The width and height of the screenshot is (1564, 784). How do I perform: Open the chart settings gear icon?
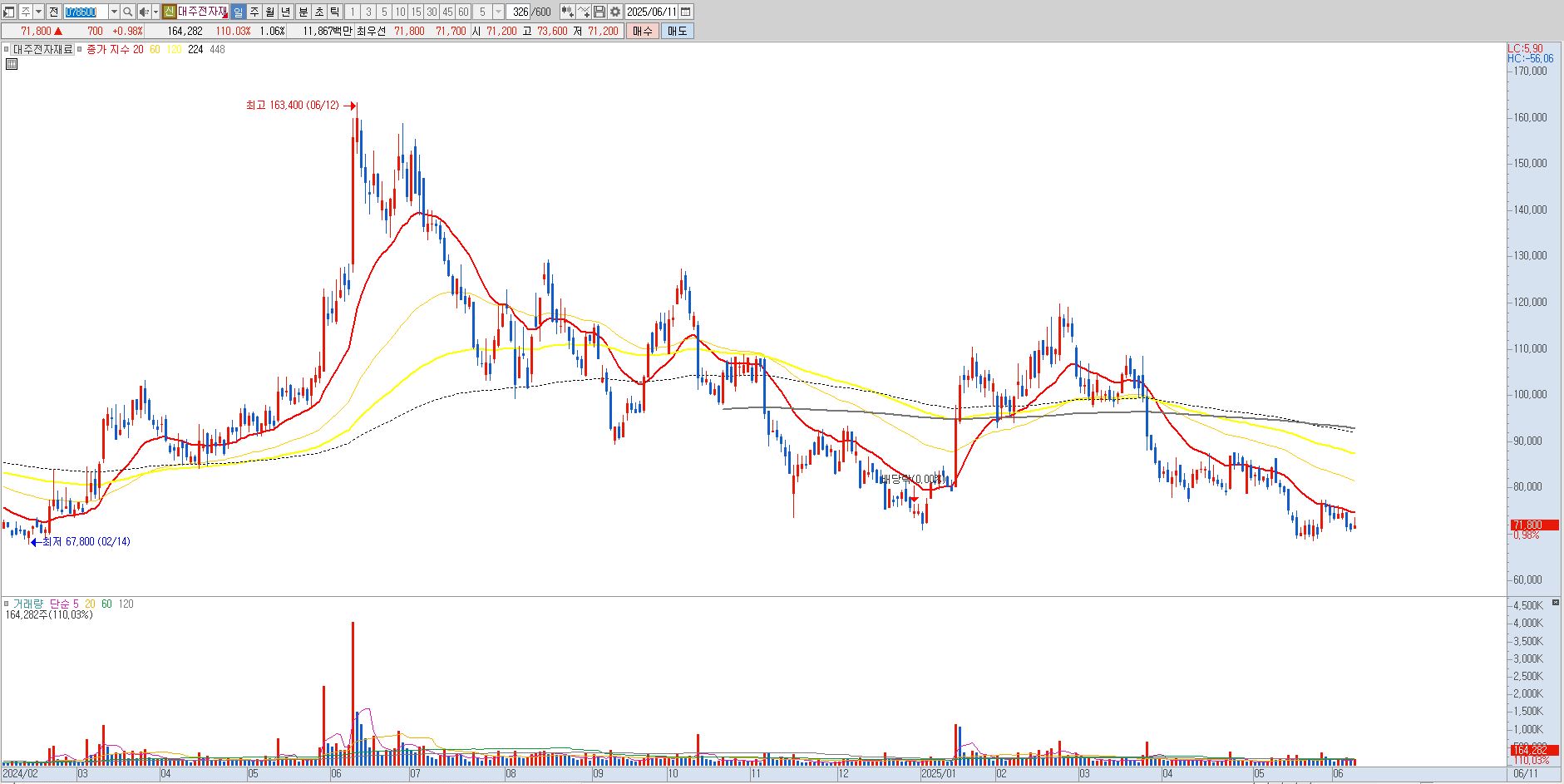(x=615, y=12)
